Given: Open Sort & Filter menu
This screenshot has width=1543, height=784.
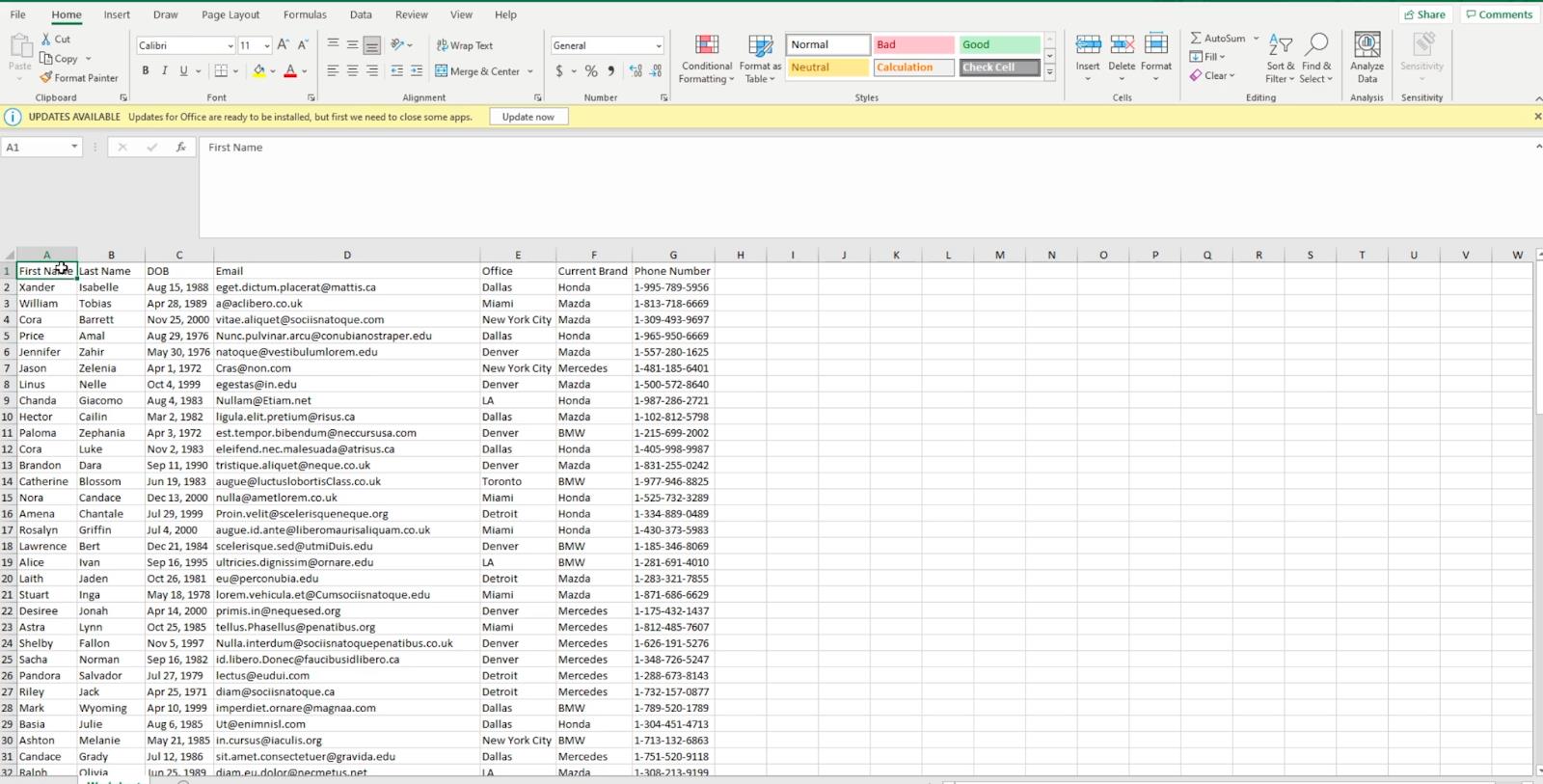Looking at the screenshot, I should [x=1281, y=59].
